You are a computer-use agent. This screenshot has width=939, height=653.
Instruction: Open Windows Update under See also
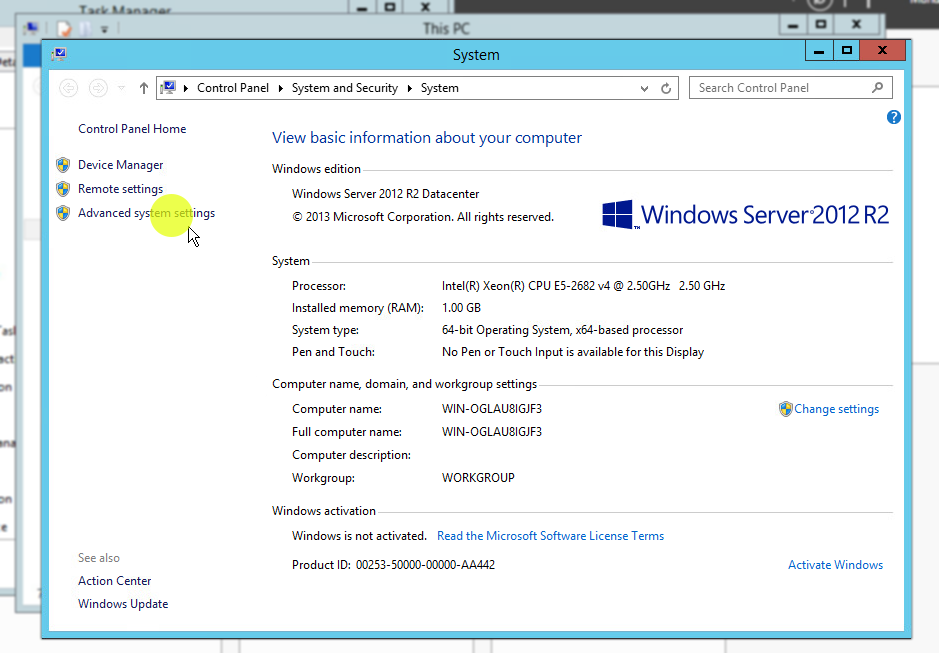click(123, 604)
